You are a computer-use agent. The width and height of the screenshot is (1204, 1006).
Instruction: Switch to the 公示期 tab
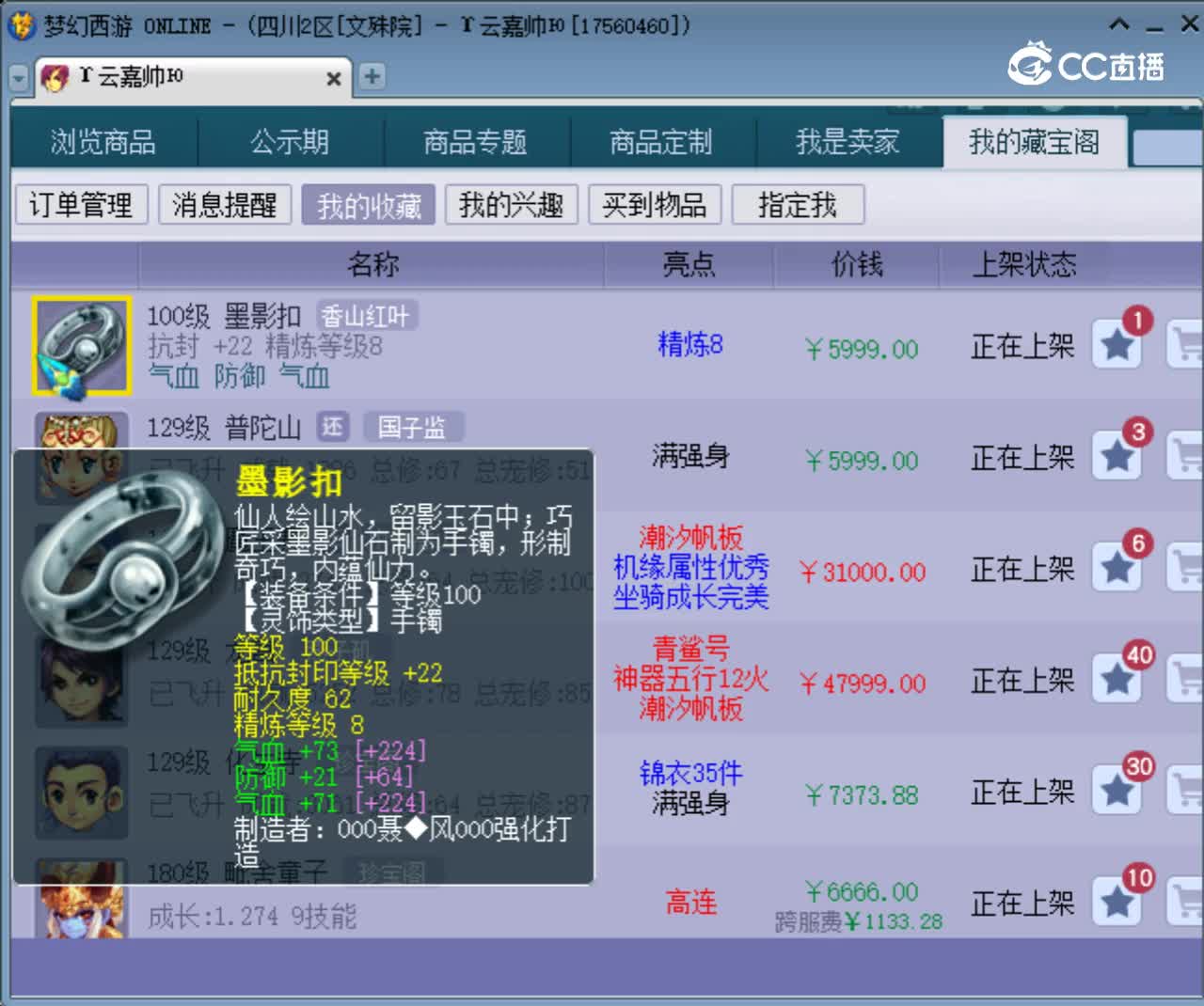[290, 142]
